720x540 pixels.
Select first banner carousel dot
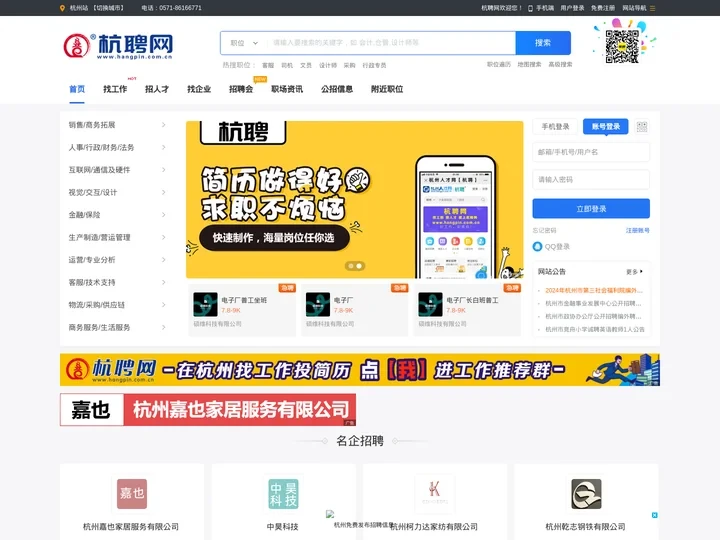click(x=351, y=266)
